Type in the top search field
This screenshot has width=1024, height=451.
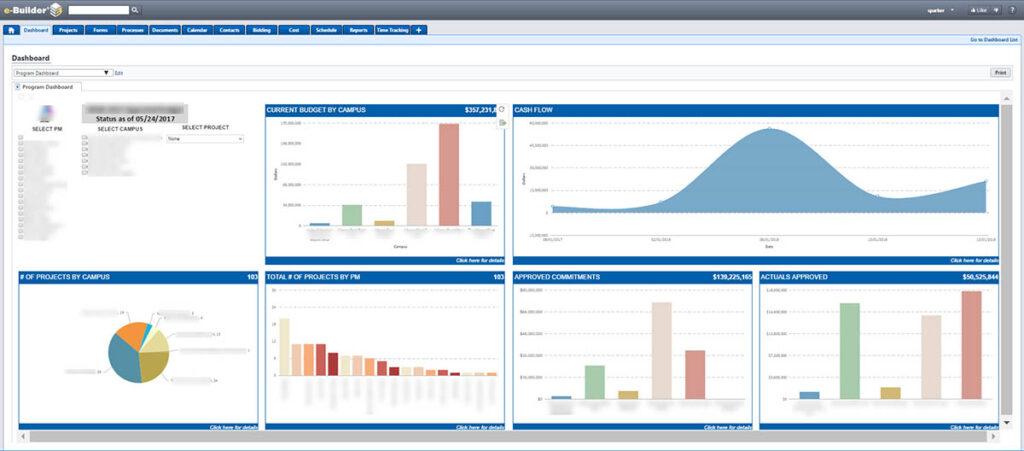click(98, 10)
